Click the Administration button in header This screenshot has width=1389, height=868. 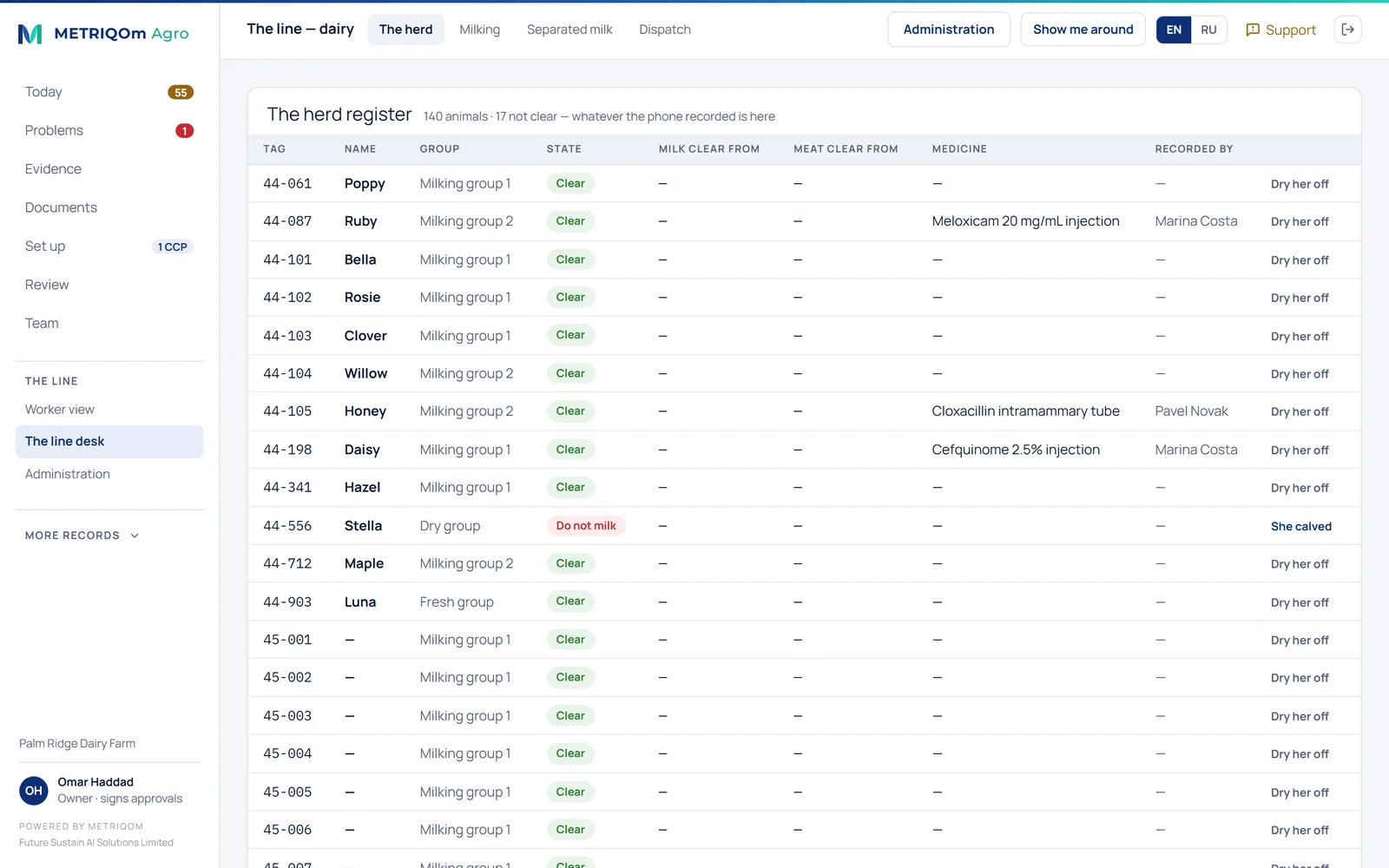[949, 30]
